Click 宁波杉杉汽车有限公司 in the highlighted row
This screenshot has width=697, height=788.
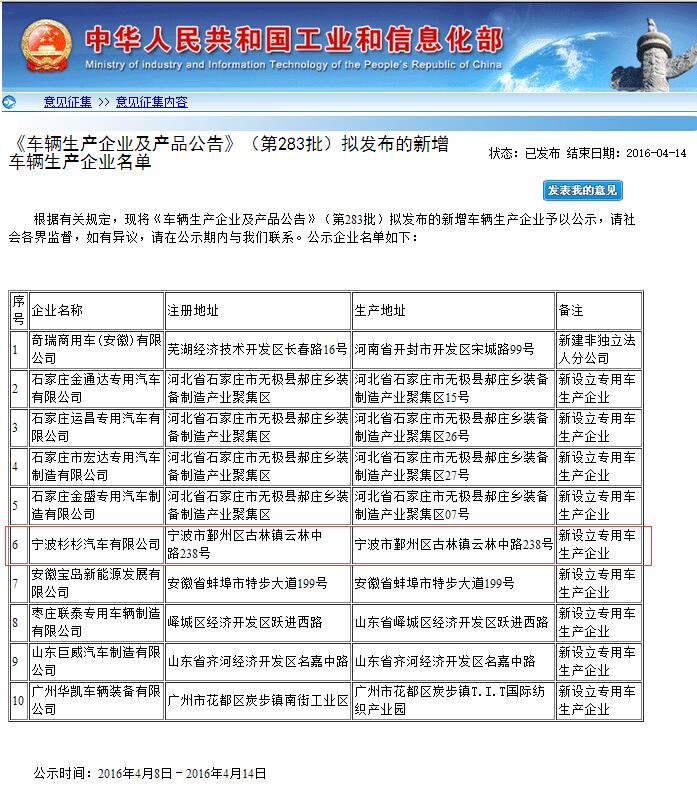tap(96, 544)
